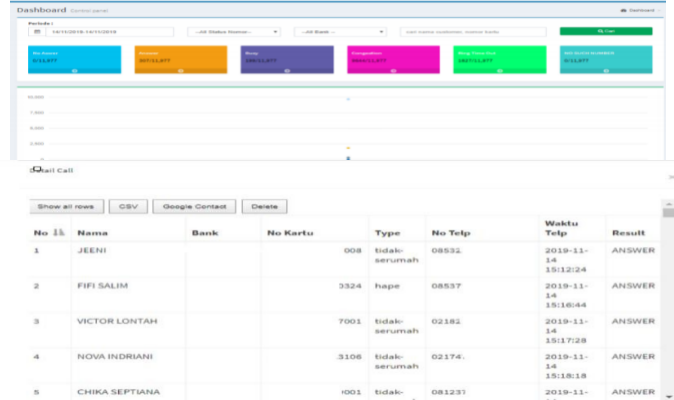674x400 pixels.
Task: Click the Delete button above the table
Action: [x=264, y=206]
